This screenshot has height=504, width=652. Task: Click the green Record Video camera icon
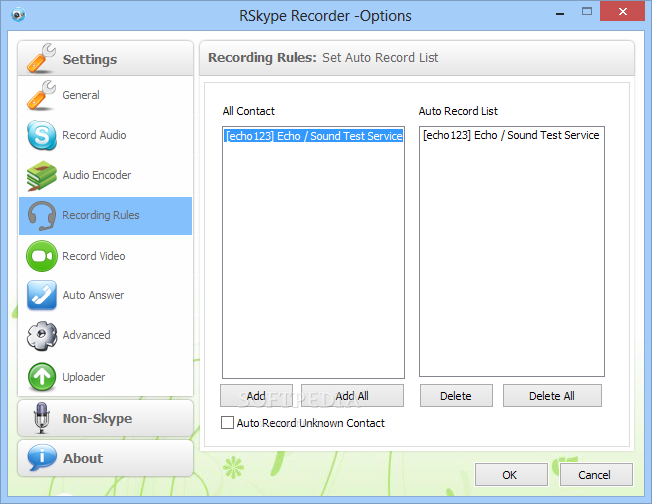(x=42, y=256)
